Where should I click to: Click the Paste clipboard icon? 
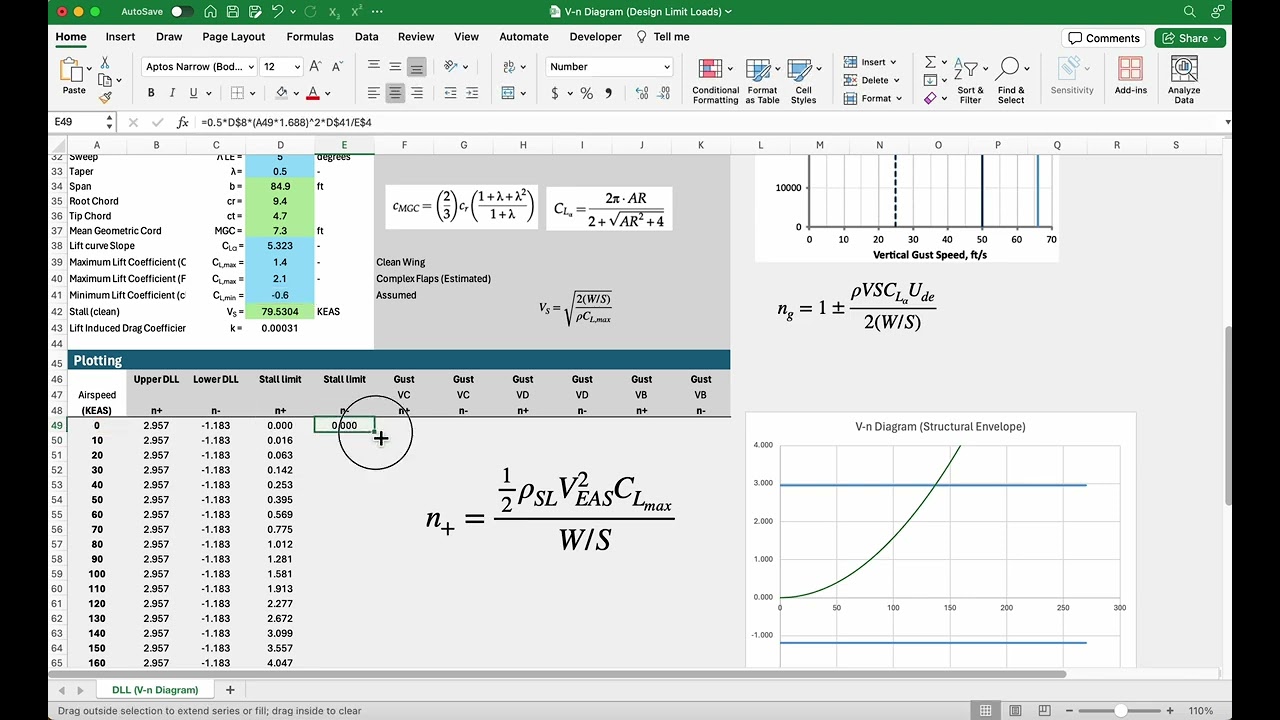coord(73,70)
